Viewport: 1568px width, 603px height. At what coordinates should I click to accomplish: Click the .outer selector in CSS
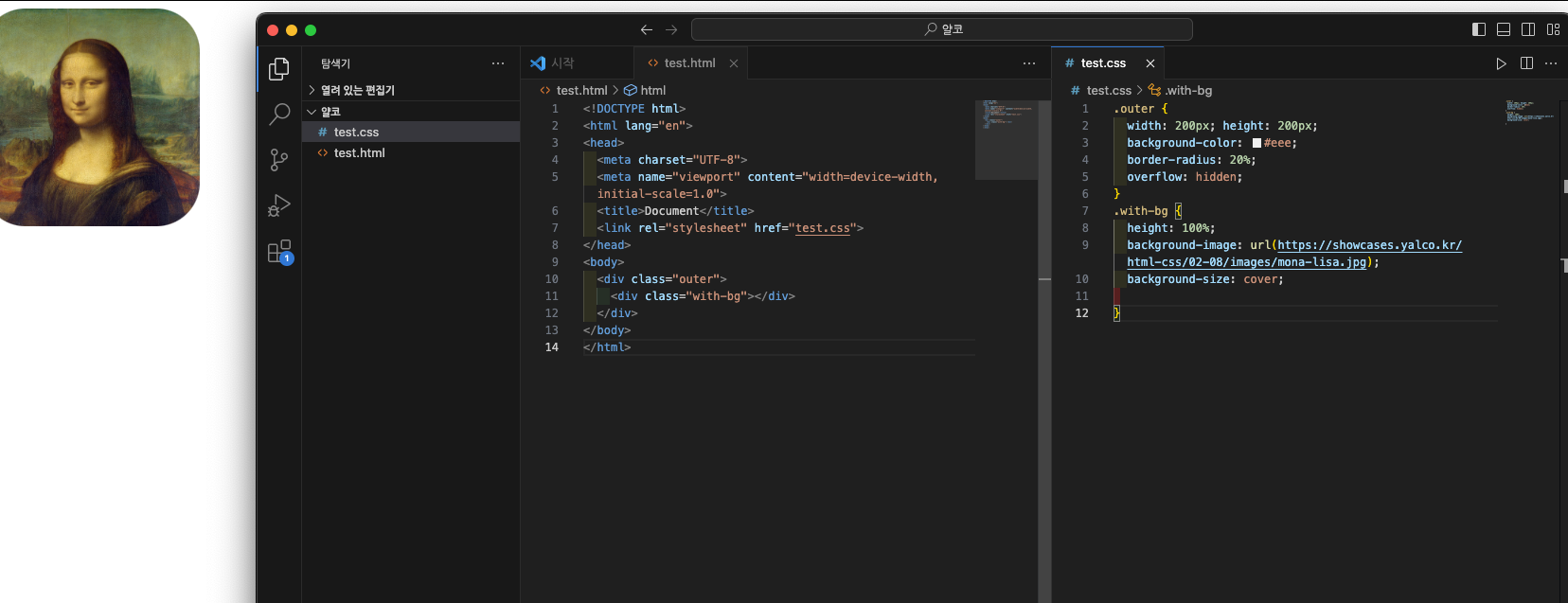1133,109
